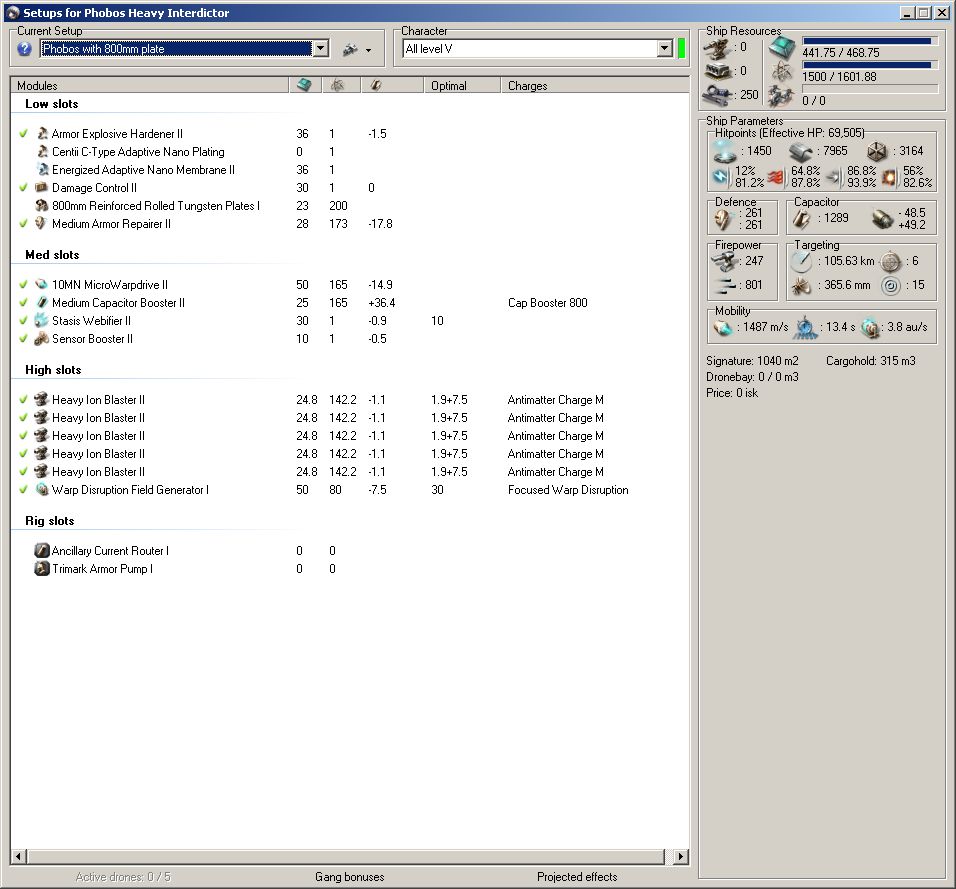Screen dimensions: 956x889
Task: Click the capacitor column header icon
Action: pos(376,85)
